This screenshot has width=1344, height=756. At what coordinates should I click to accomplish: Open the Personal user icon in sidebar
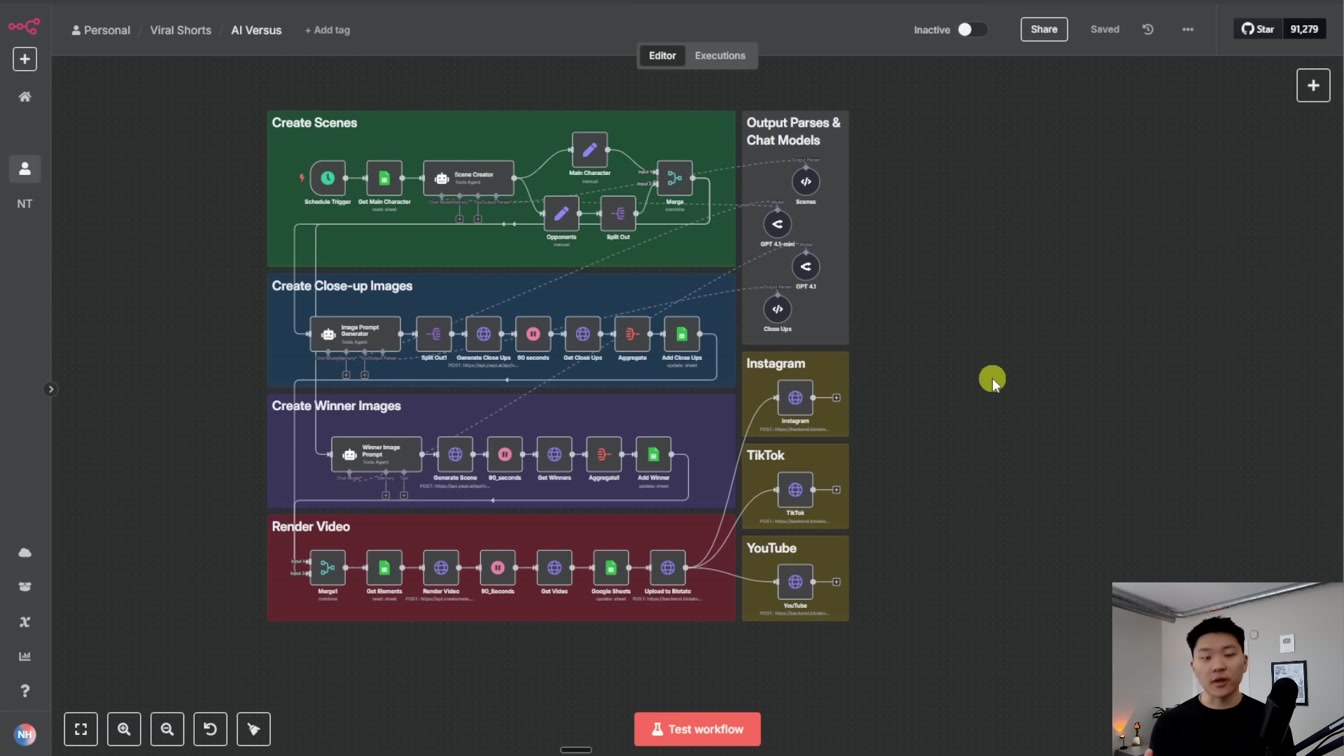pyautogui.click(x=25, y=169)
